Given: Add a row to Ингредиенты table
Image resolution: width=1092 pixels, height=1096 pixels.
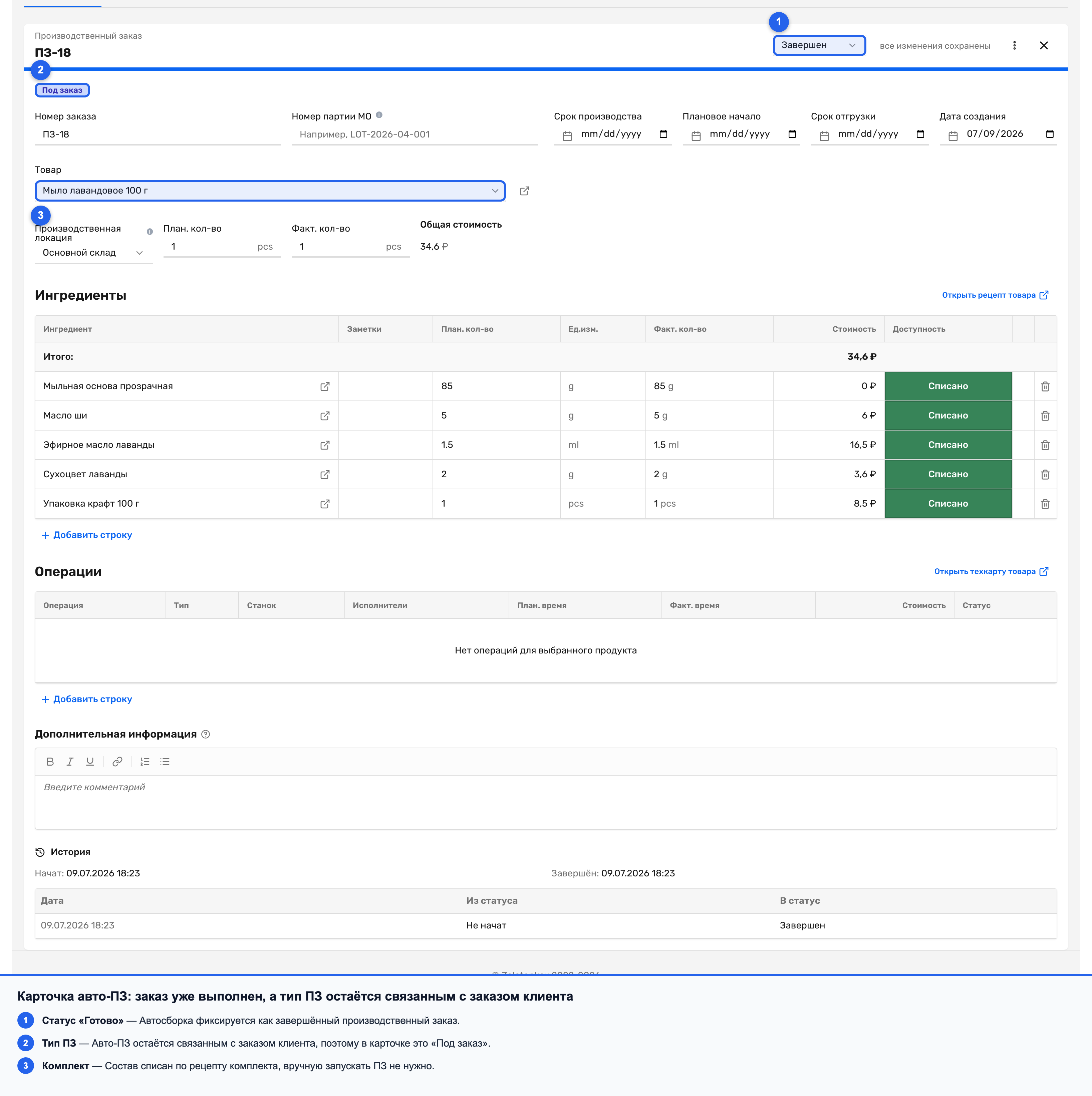Looking at the screenshot, I should pos(87,535).
